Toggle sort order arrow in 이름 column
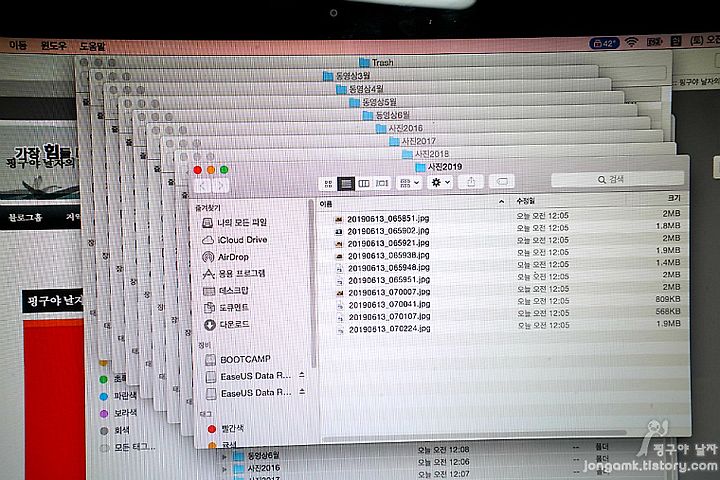 point(501,202)
